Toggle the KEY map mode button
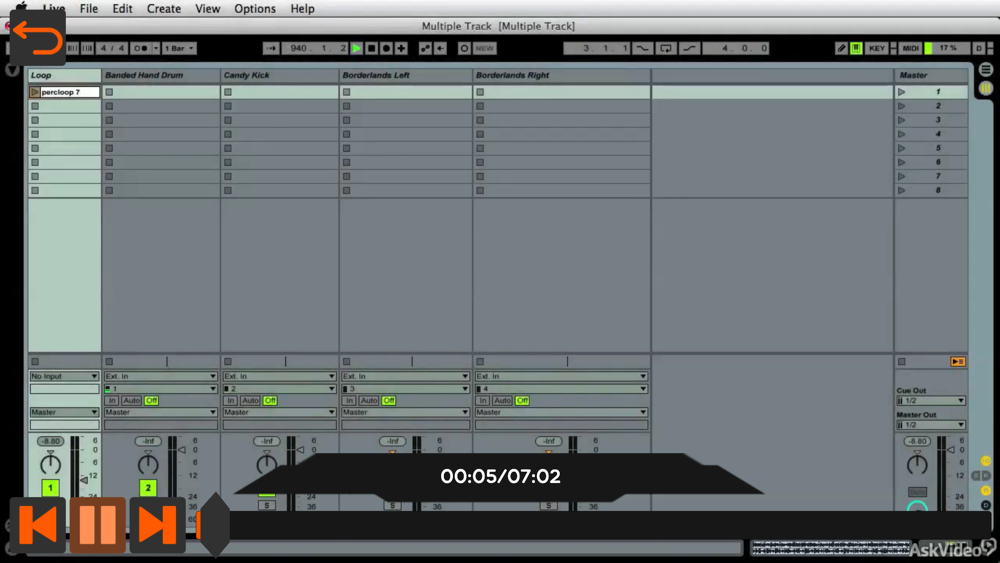The image size is (1000, 563). click(x=877, y=48)
